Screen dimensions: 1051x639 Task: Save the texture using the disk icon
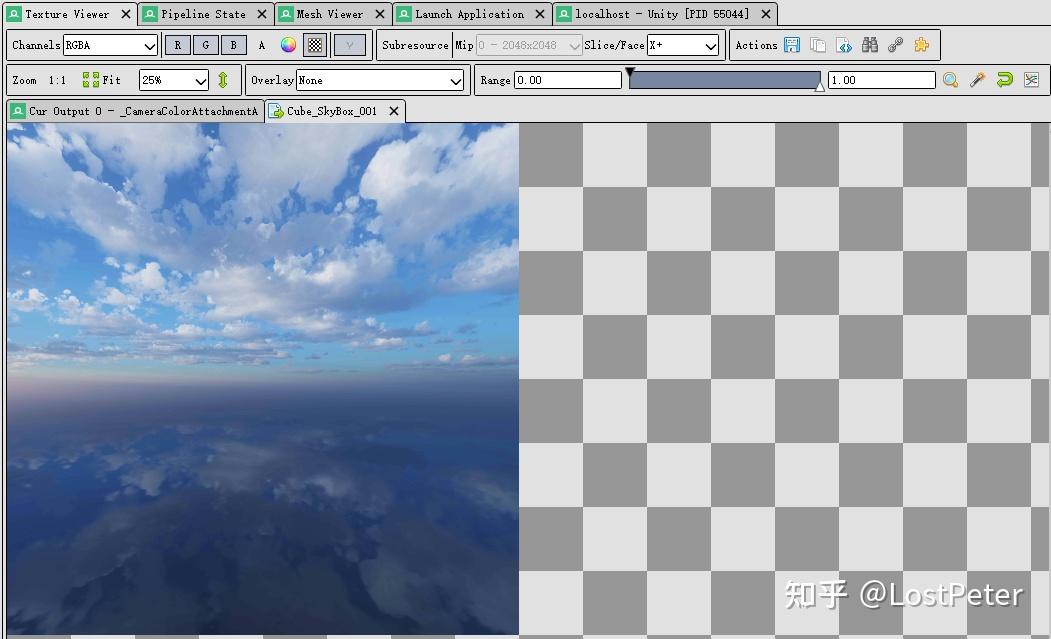792,45
